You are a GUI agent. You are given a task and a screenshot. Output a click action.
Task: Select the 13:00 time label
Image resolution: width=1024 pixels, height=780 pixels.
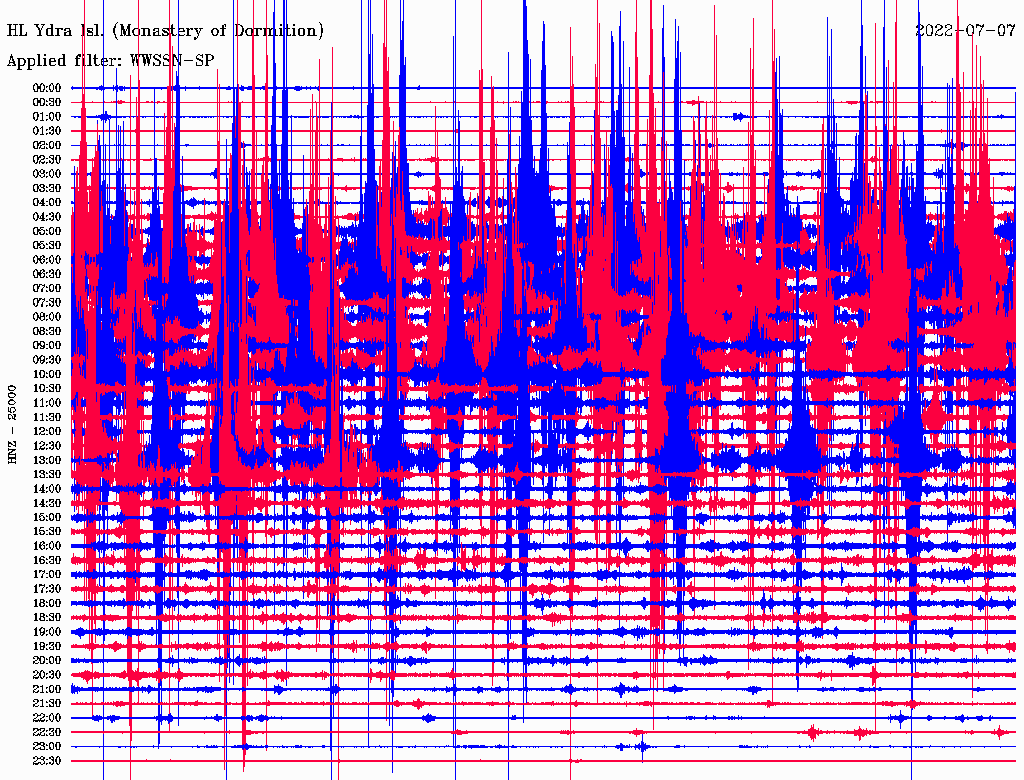click(47, 460)
